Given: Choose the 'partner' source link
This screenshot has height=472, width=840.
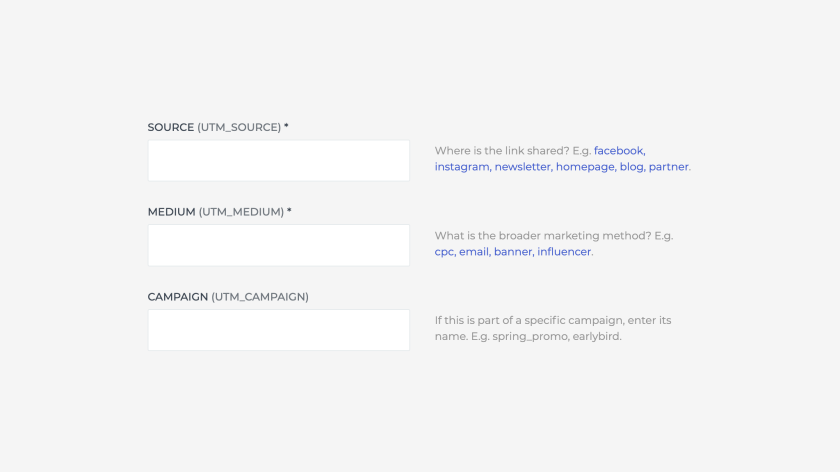Looking at the screenshot, I should pos(668,167).
